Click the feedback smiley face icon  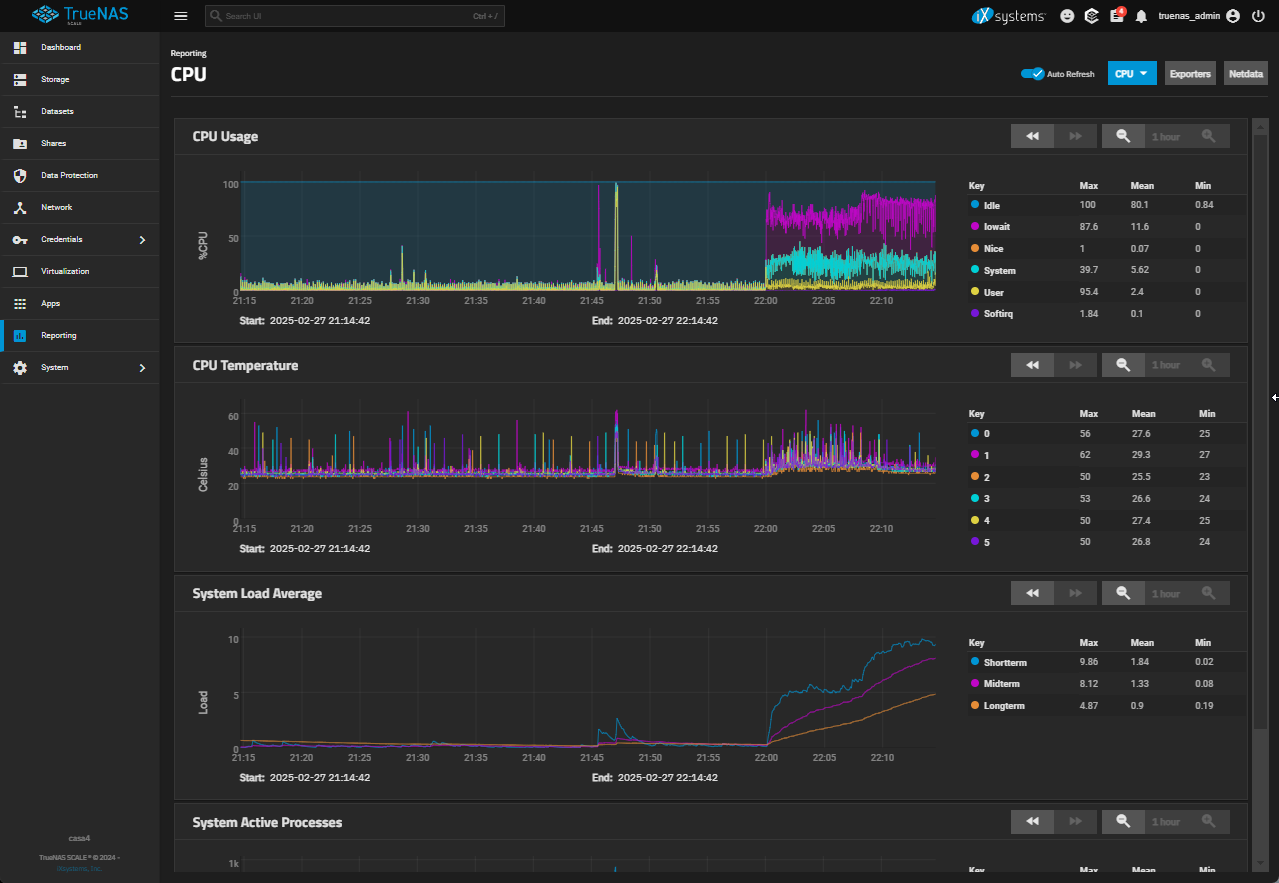[x=1068, y=16]
